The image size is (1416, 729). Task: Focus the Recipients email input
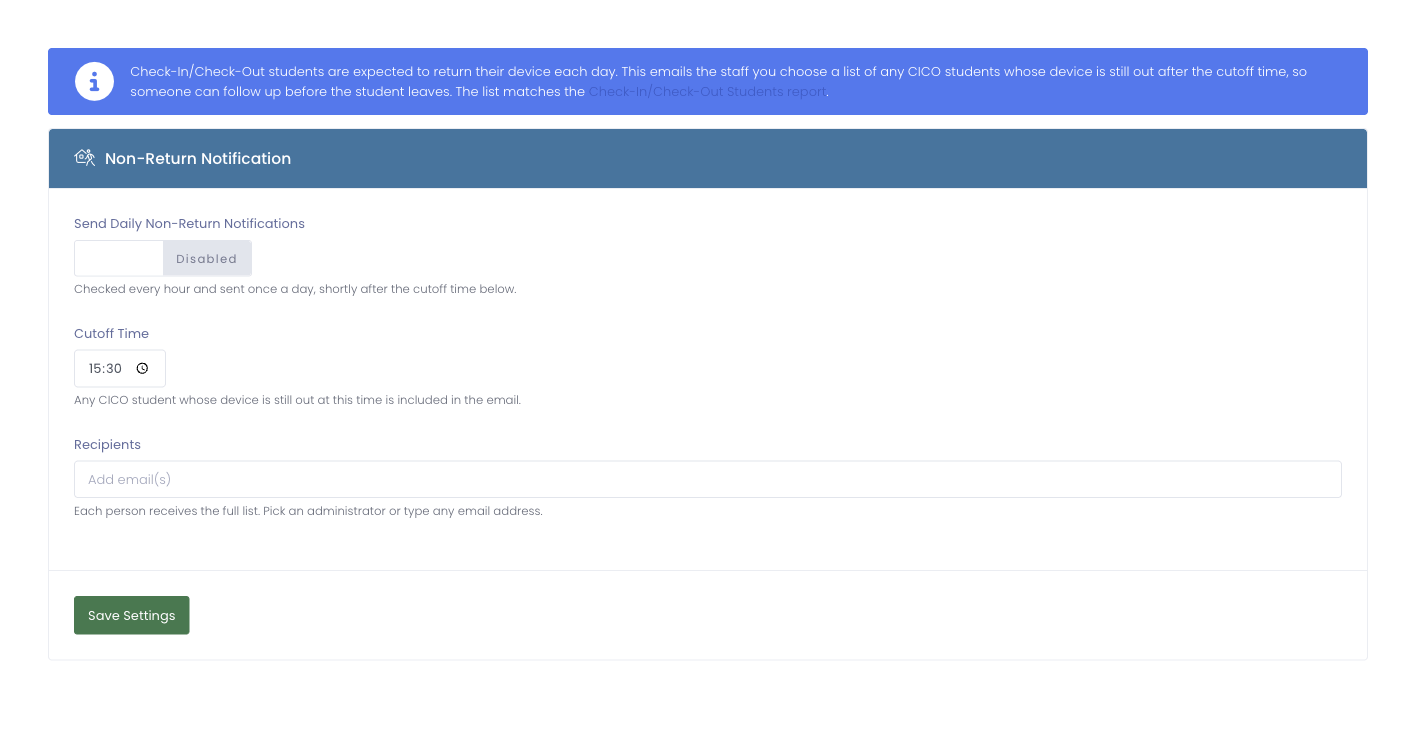(707, 479)
